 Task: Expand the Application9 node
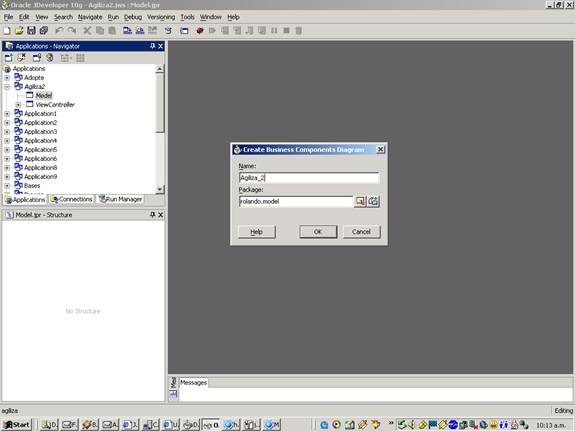[7, 177]
